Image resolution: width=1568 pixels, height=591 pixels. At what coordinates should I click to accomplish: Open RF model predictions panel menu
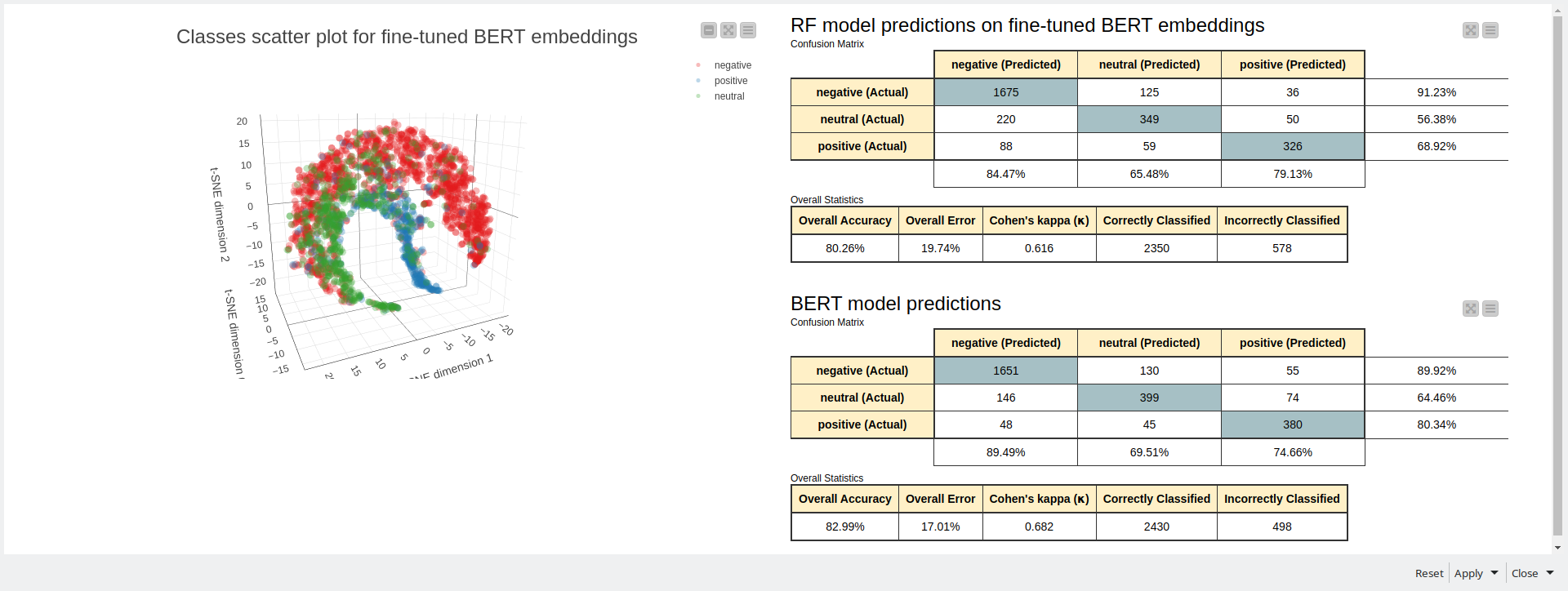coord(1490,30)
